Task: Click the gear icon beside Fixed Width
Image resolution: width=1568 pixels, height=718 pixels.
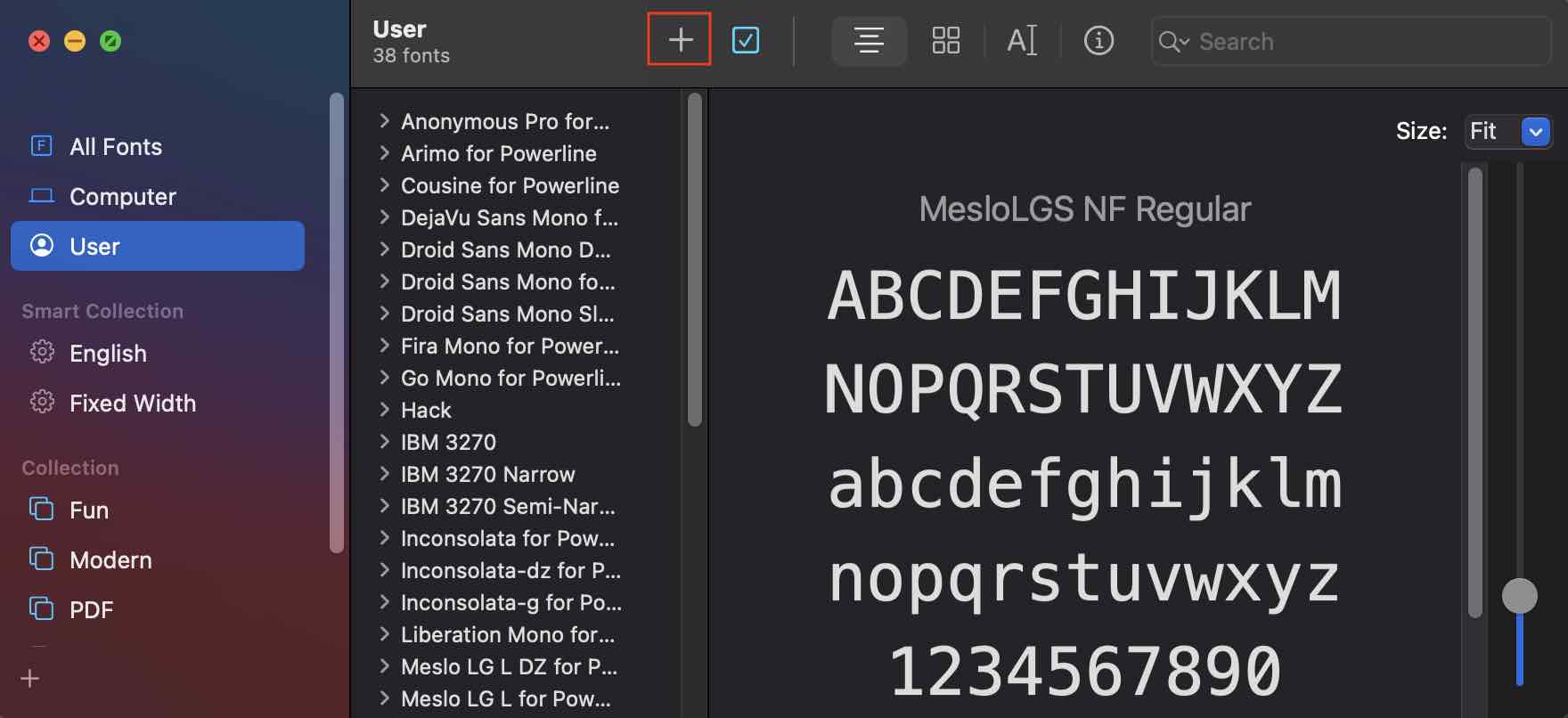Action: coord(42,402)
